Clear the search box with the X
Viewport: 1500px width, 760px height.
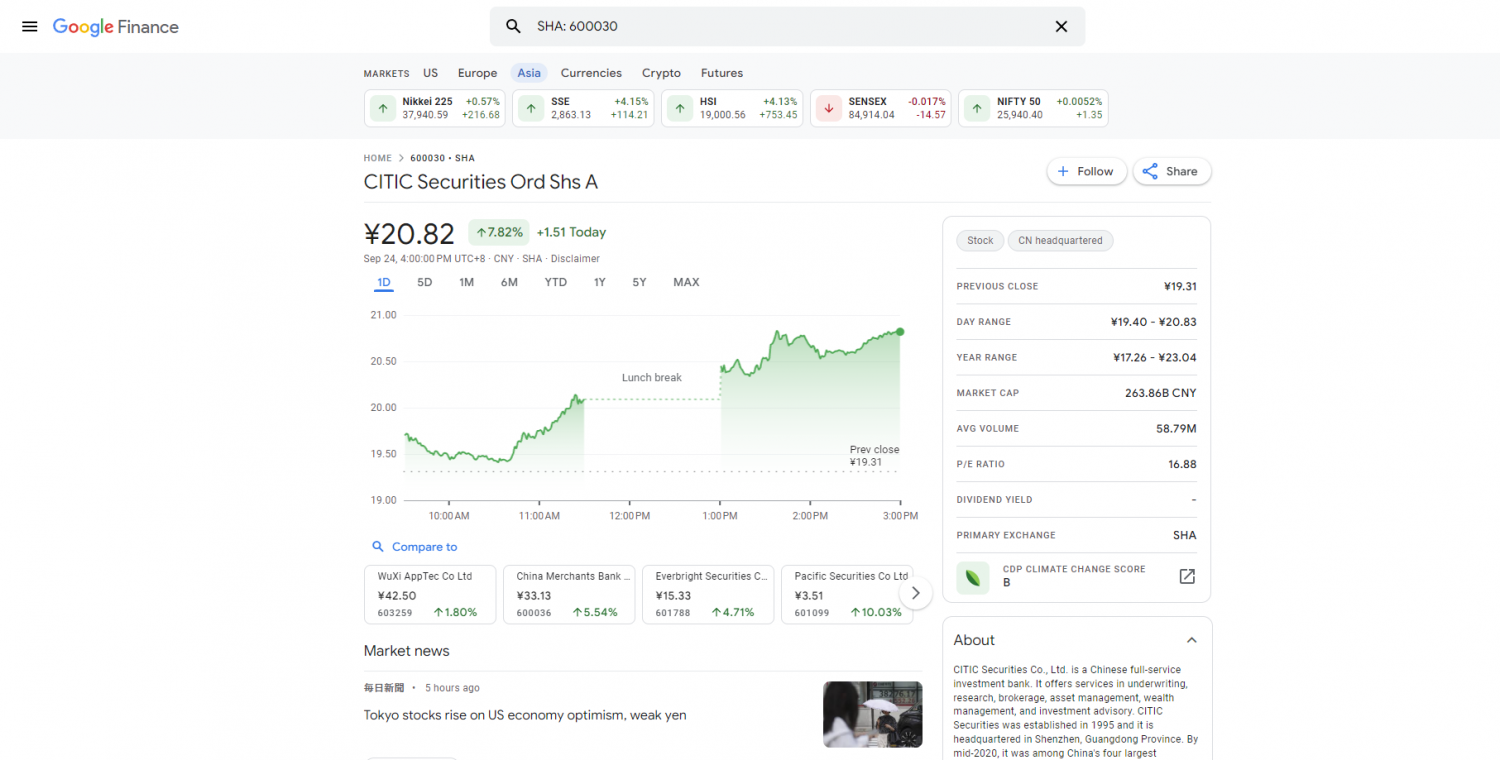(x=1062, y=26)
